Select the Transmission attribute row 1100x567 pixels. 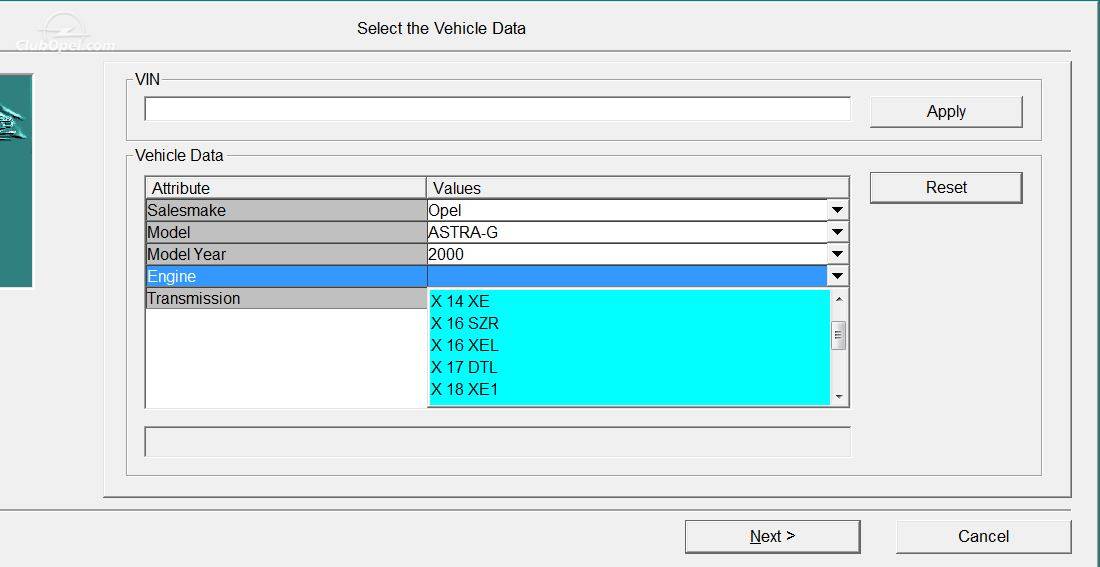tap(286, 298)
